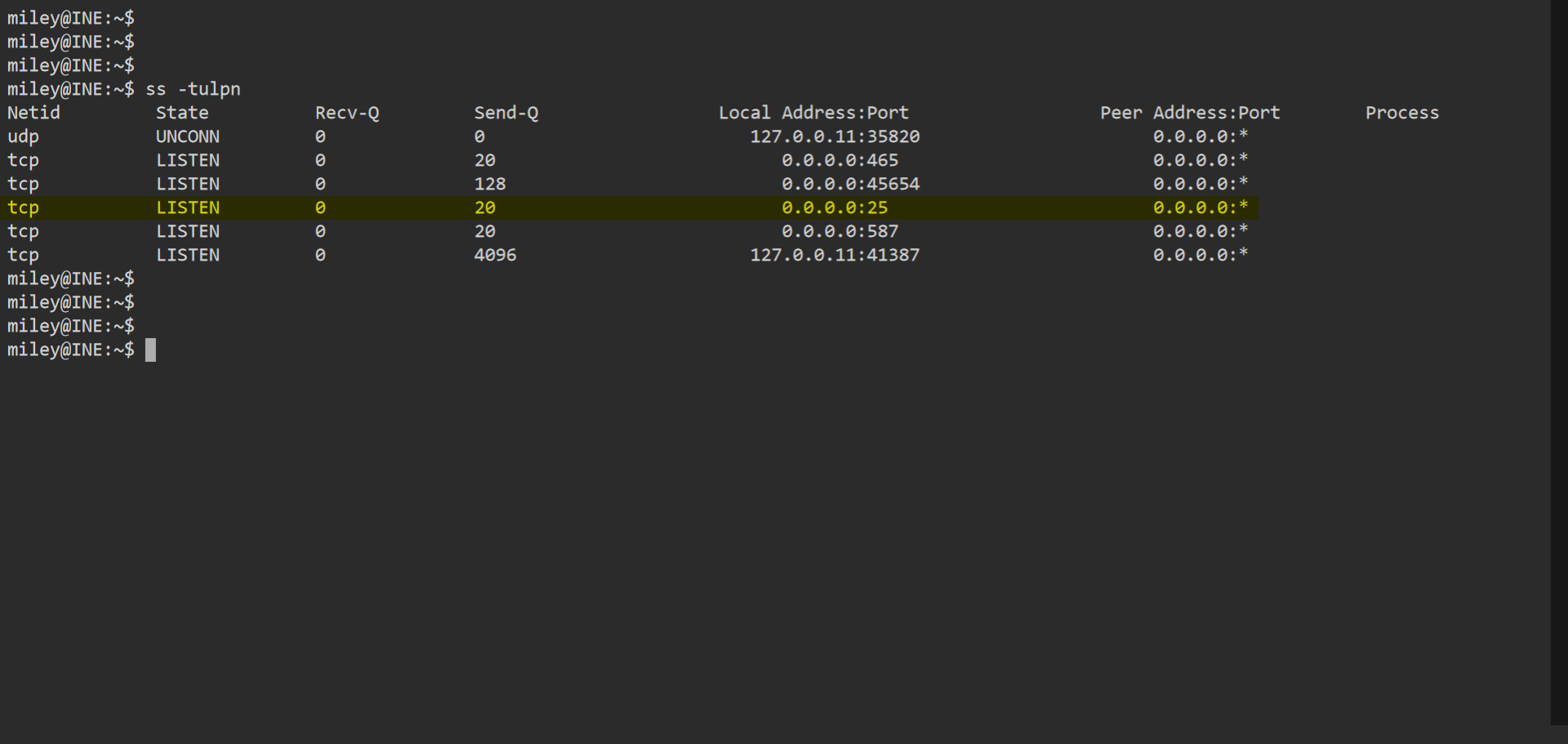Viewport: 1568px width, 744px height.
Task: Click the yellow-highlighted 0.0.0.0:* peer address
Action: 1200,207
